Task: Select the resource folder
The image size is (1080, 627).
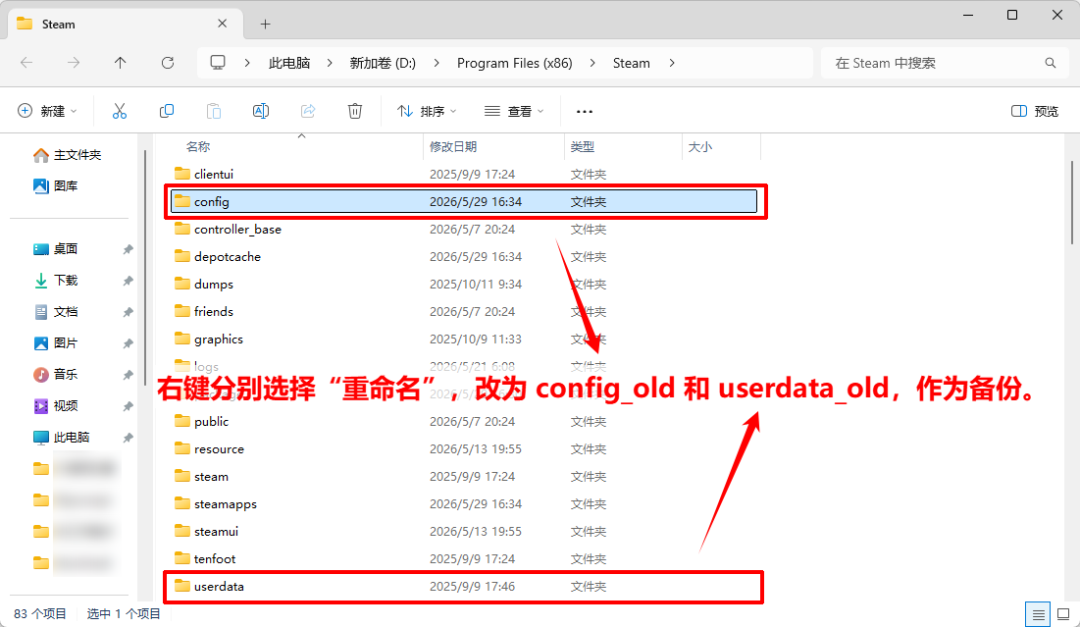Action: tap(464, 449)
